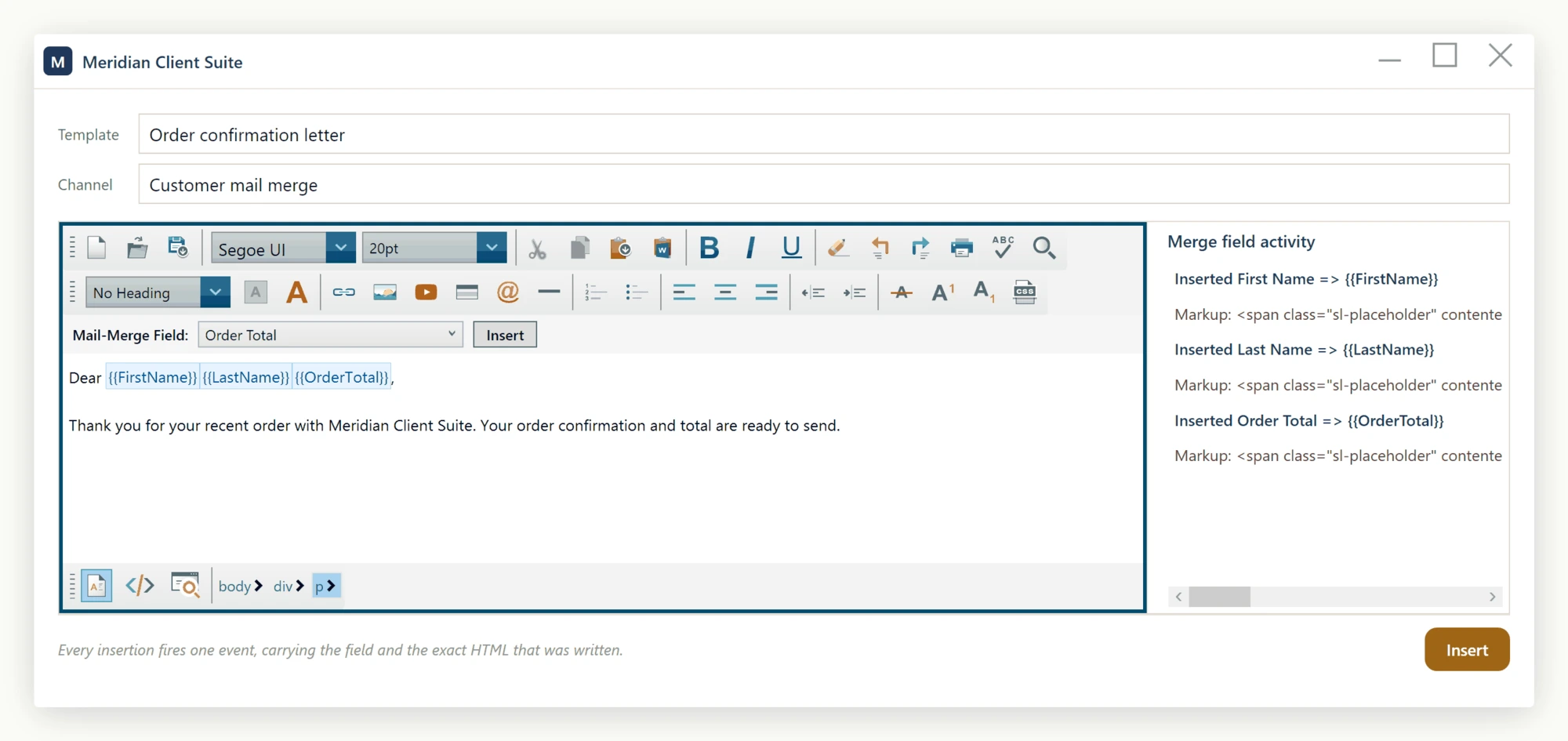Screen dimensions: 1568x741
Task: Toggle bold formatting
Action: click(710, 248)
